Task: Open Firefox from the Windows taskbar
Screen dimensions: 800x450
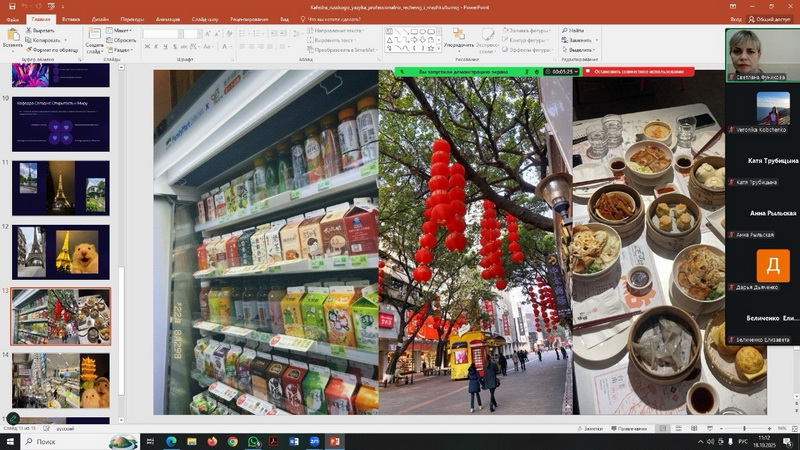Action: 212,441
